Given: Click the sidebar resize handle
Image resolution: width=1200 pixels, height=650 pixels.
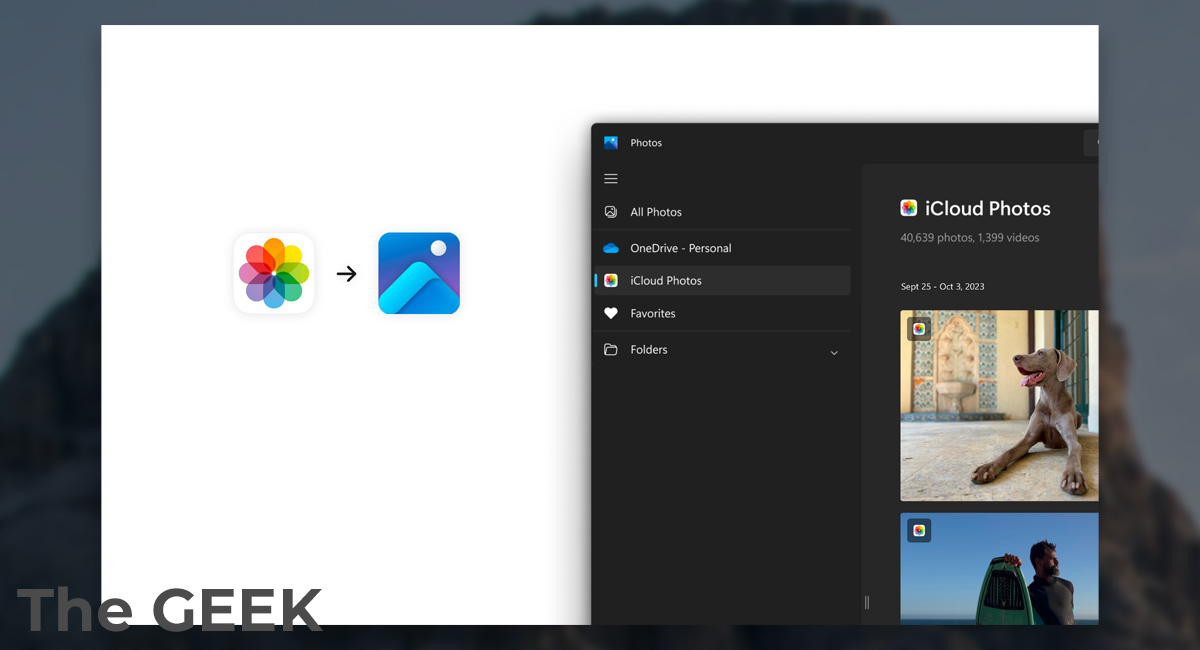Looking at the screenshot, I should click(866, 602).
